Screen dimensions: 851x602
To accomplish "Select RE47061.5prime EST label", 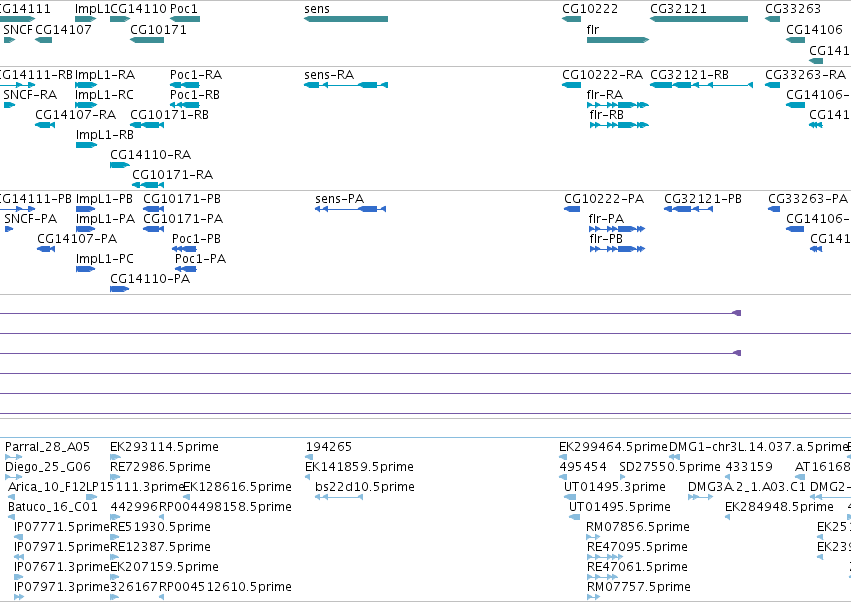I will point(637,567).
